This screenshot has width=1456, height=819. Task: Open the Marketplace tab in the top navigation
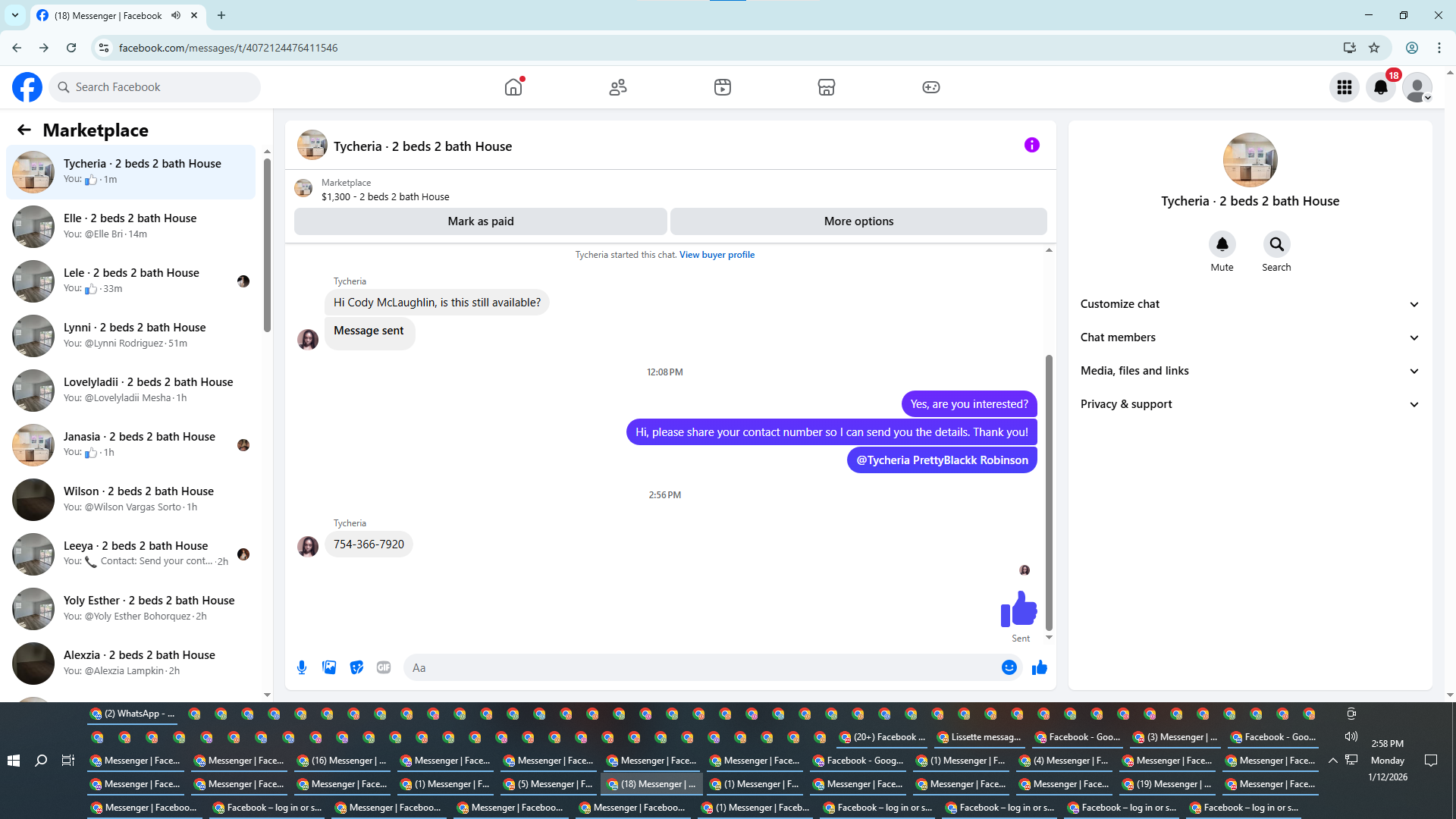(827, 87)
